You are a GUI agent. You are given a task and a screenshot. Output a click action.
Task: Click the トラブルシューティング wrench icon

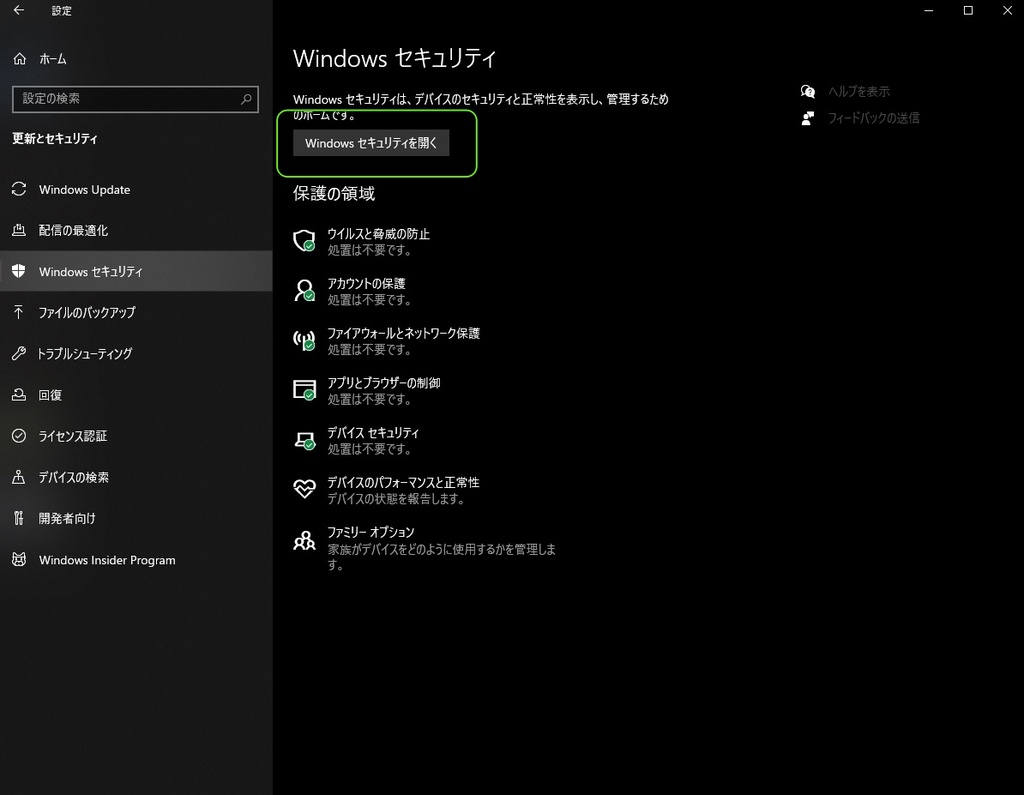(19, 353)
